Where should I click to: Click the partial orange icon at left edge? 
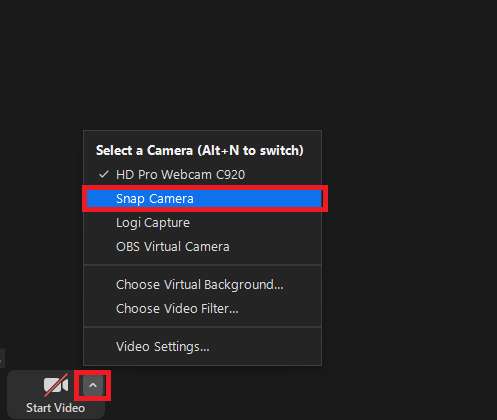1,359
